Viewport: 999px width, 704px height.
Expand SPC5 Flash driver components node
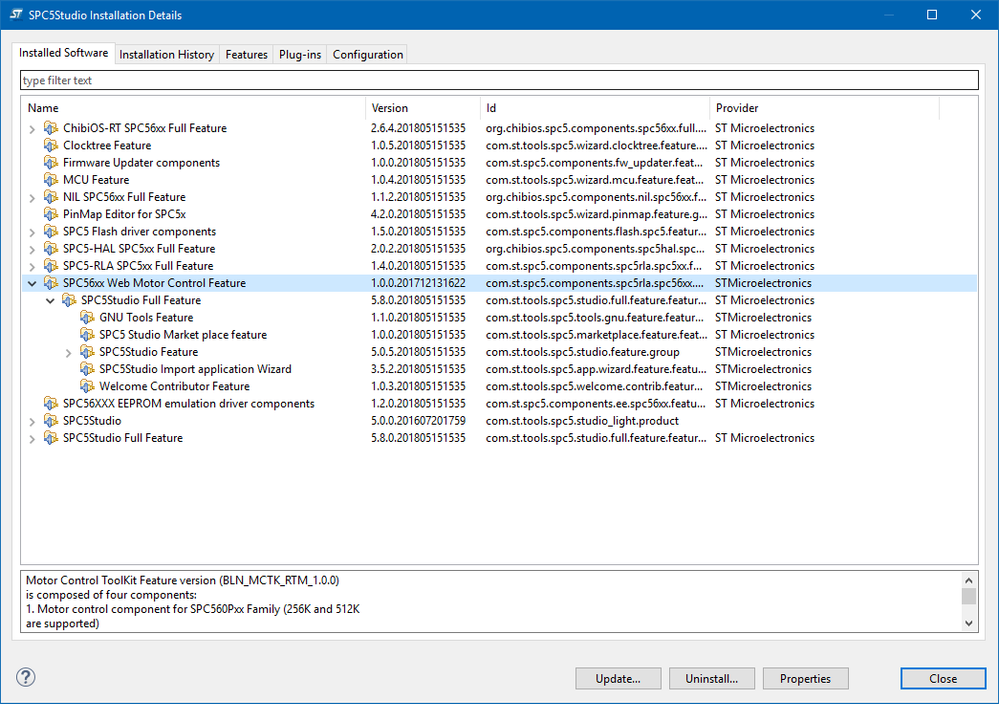[32, 232]
